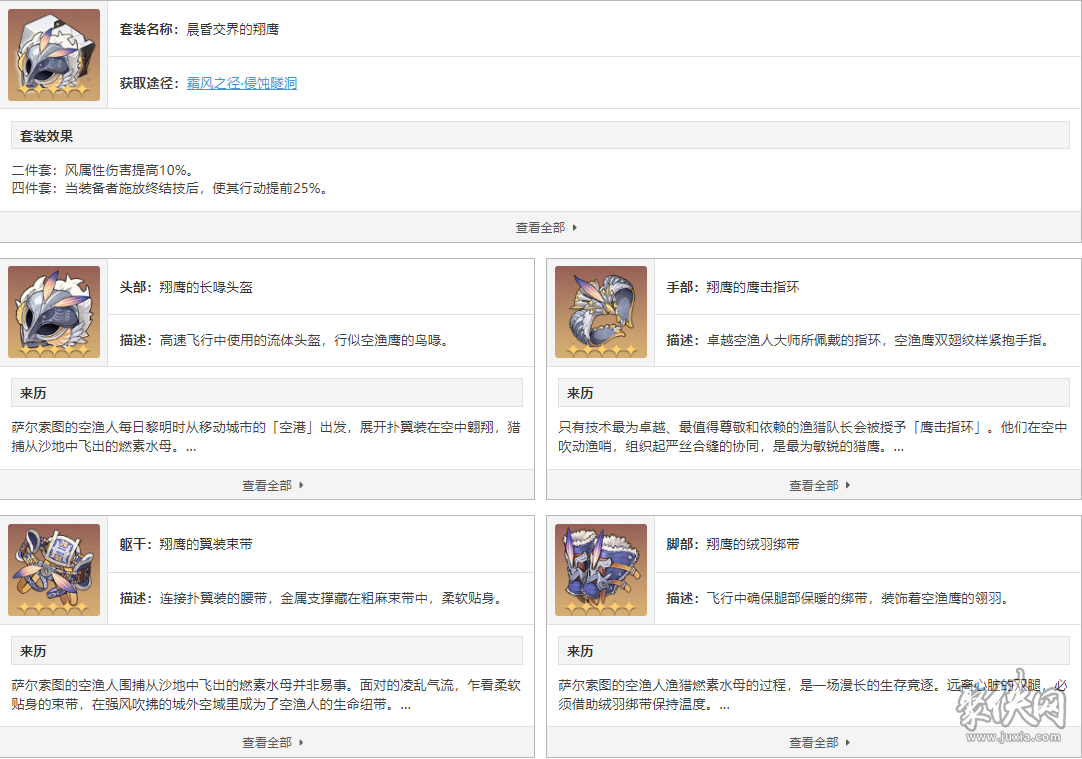Click the 来历 header in the 脚部 card
1082x759 pixels.
[x=814, y=651]
